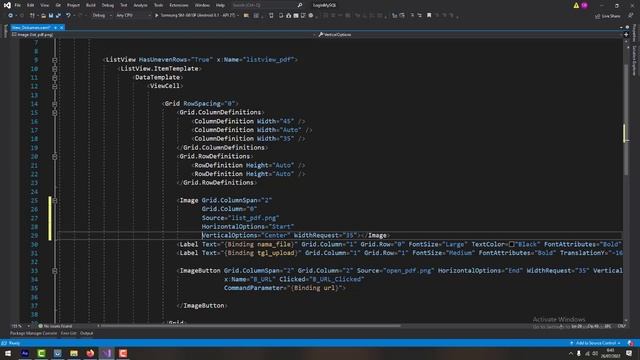Open the Windows Start menu
The height and width of the screenshot is (360, 640).
(8, 353)
